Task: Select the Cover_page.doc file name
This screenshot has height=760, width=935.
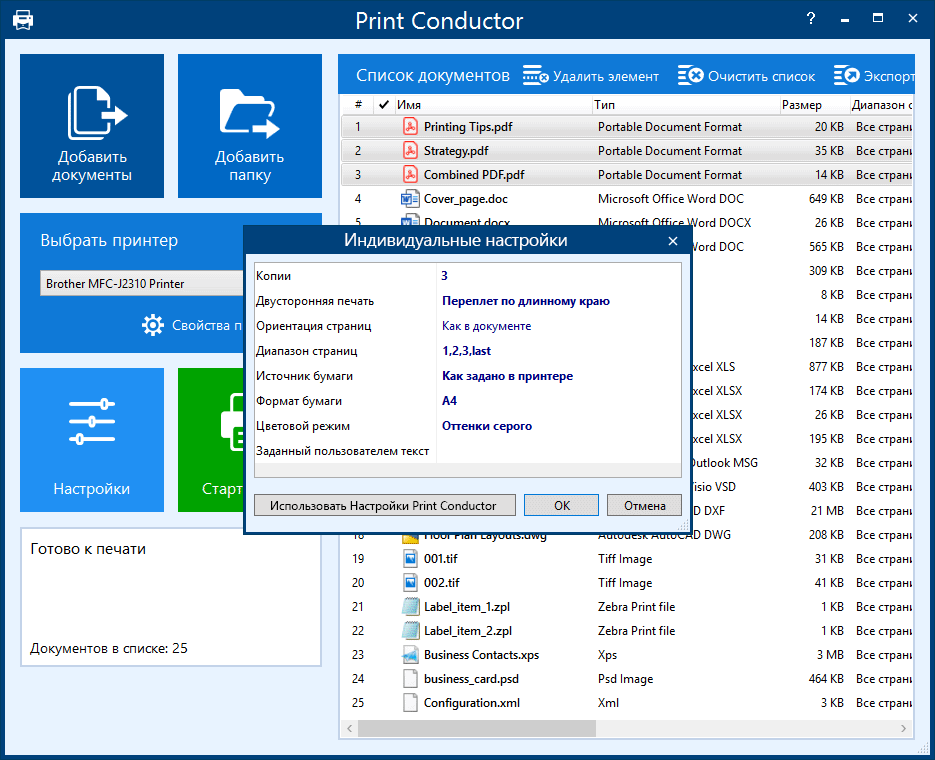Action: tap(466, 198)
